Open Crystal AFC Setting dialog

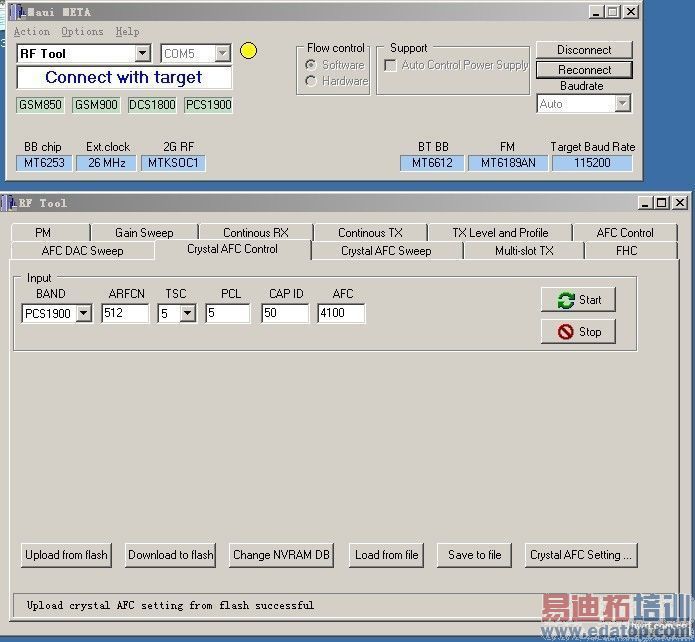click(x=581, y=555)
